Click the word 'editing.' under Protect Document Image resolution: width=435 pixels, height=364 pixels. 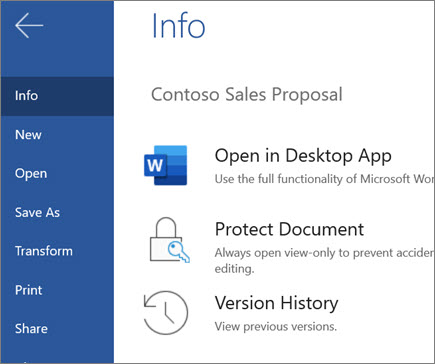click(234, 269)
